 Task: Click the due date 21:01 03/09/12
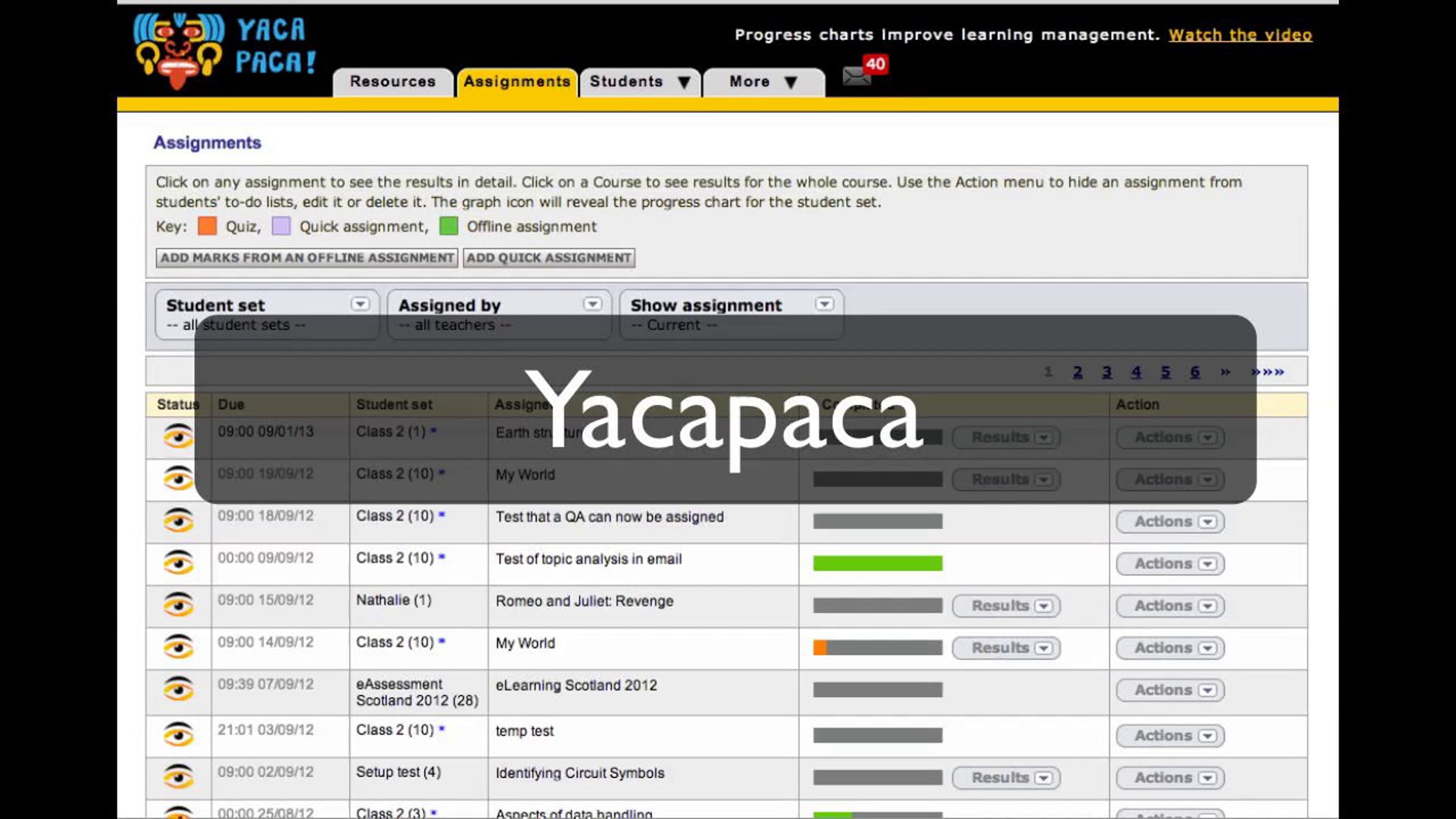click(x=266, y=730)
